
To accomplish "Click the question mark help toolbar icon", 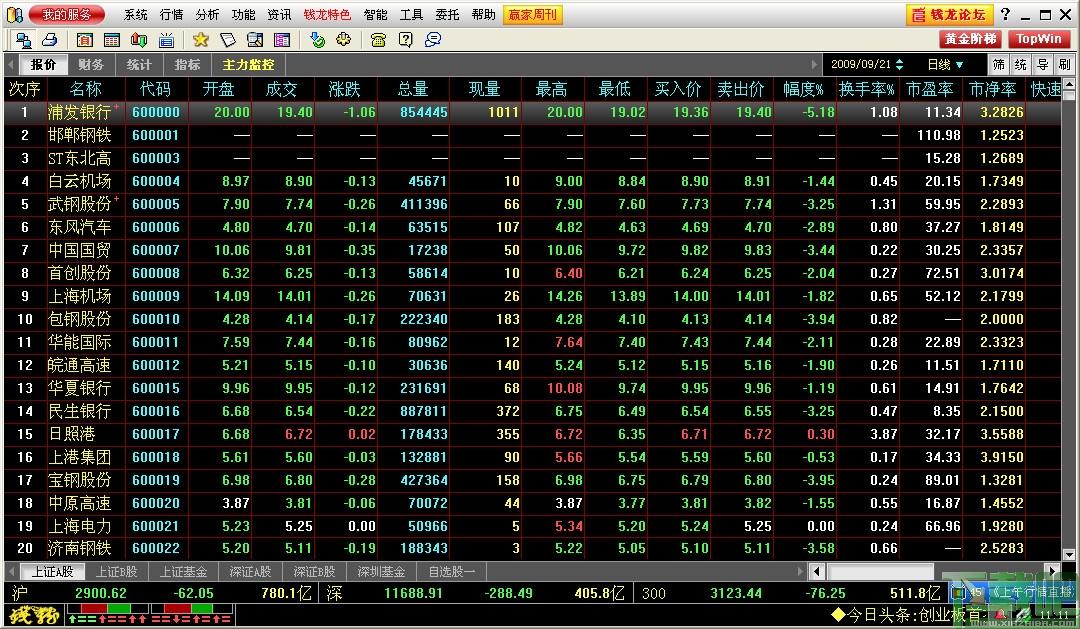I will [406, 40].
